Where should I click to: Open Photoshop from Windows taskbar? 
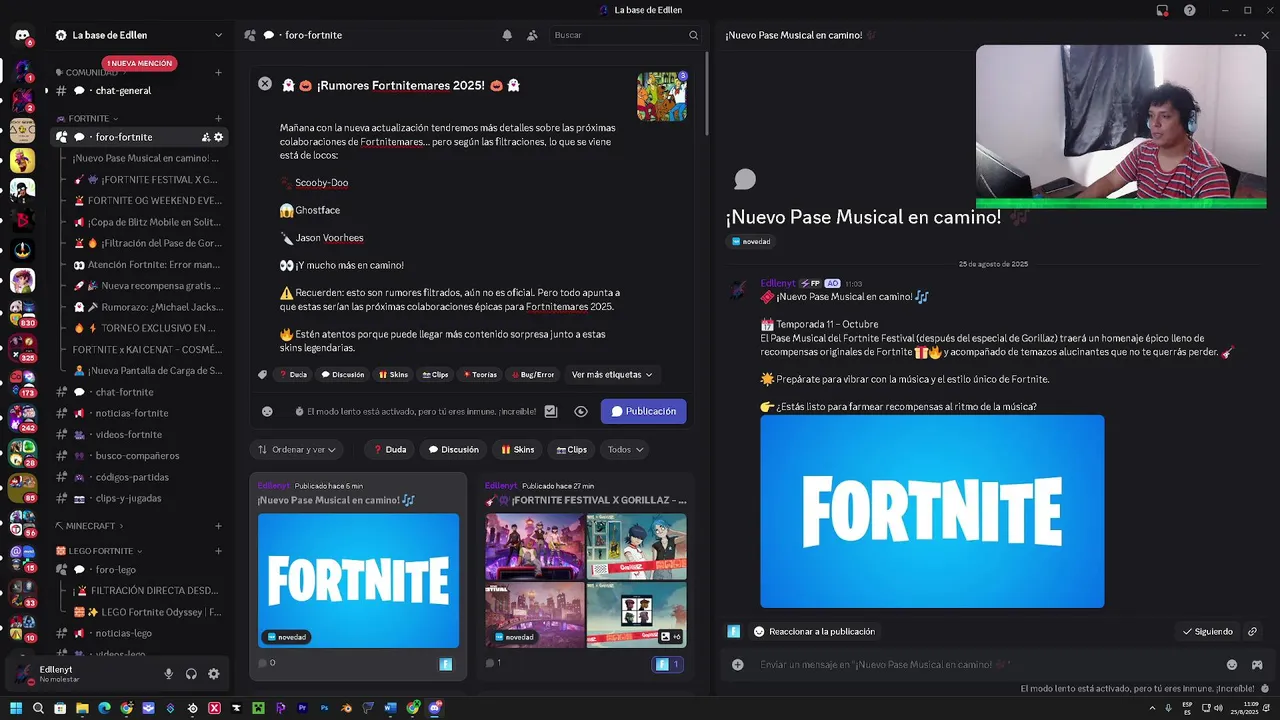(x=324, y=708)
